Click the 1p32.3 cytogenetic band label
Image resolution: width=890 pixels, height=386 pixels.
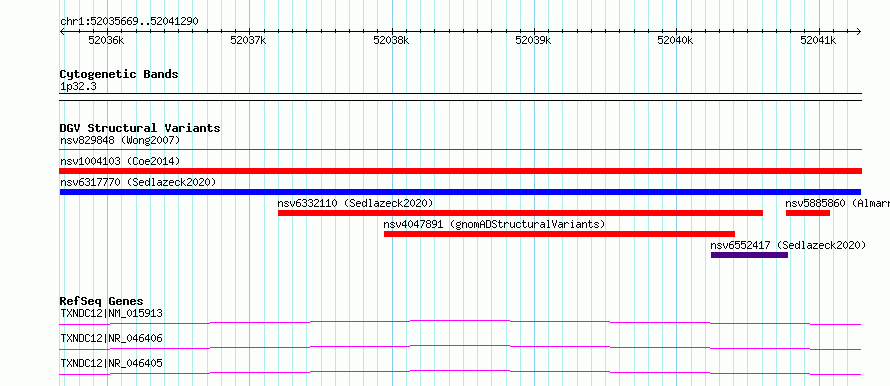pos(78,86)
